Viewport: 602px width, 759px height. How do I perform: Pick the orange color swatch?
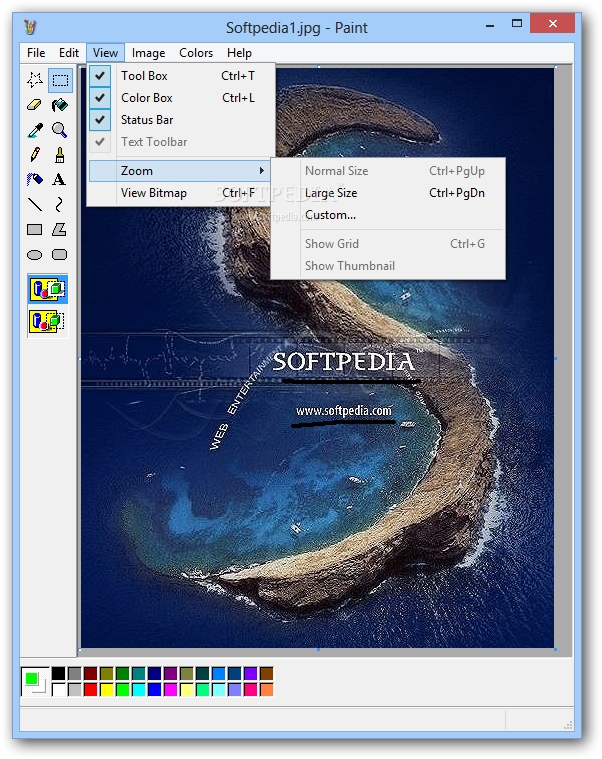pos(267,689)
